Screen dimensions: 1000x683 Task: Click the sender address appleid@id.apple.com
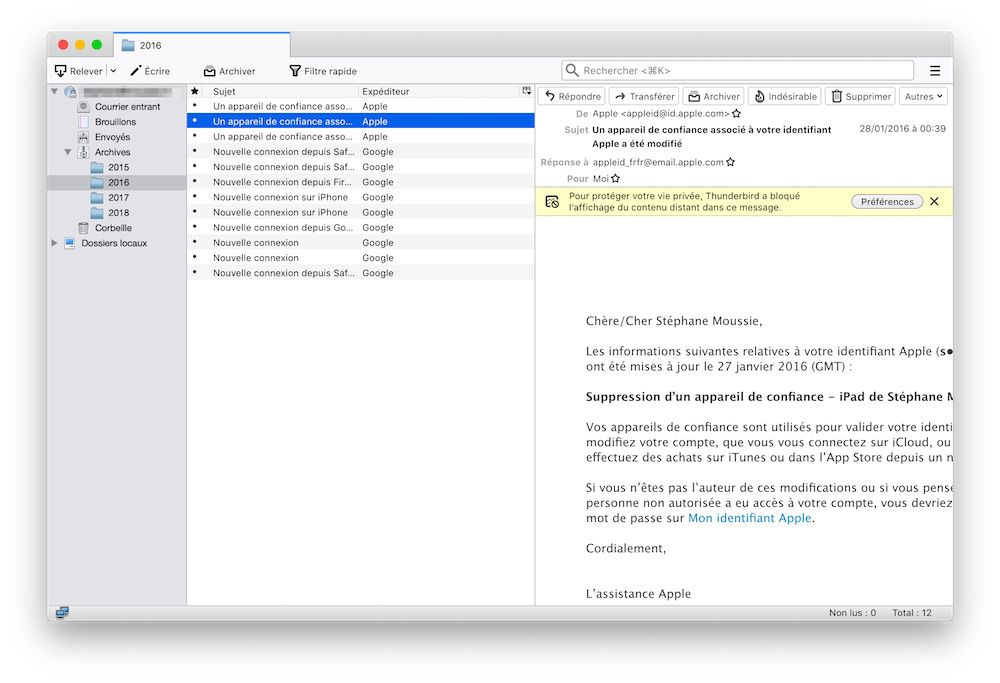(661, 114)
